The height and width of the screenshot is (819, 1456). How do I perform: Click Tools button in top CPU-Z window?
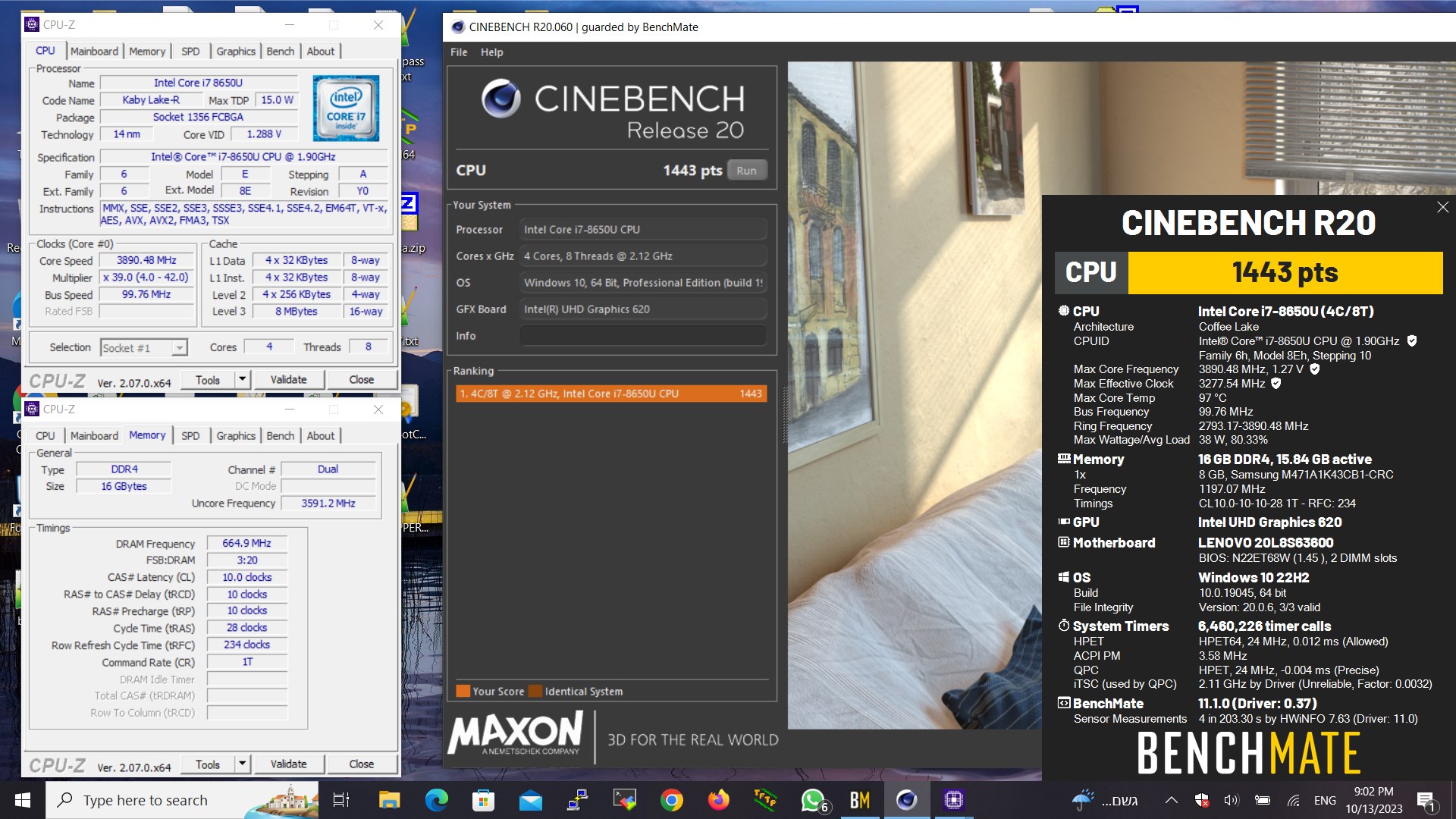click(x=208, y=380)
